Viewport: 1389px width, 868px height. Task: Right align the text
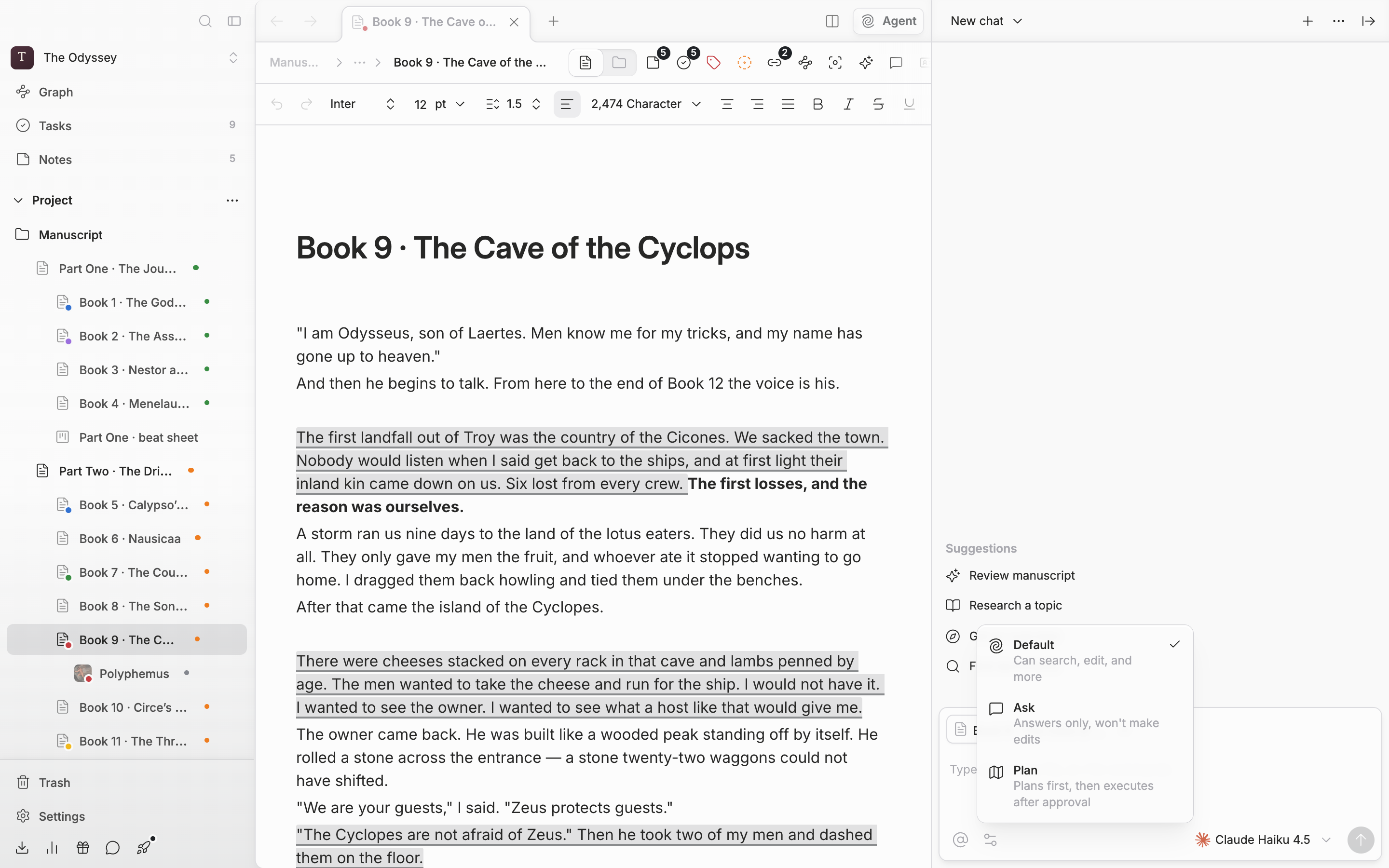pos(758,104)
